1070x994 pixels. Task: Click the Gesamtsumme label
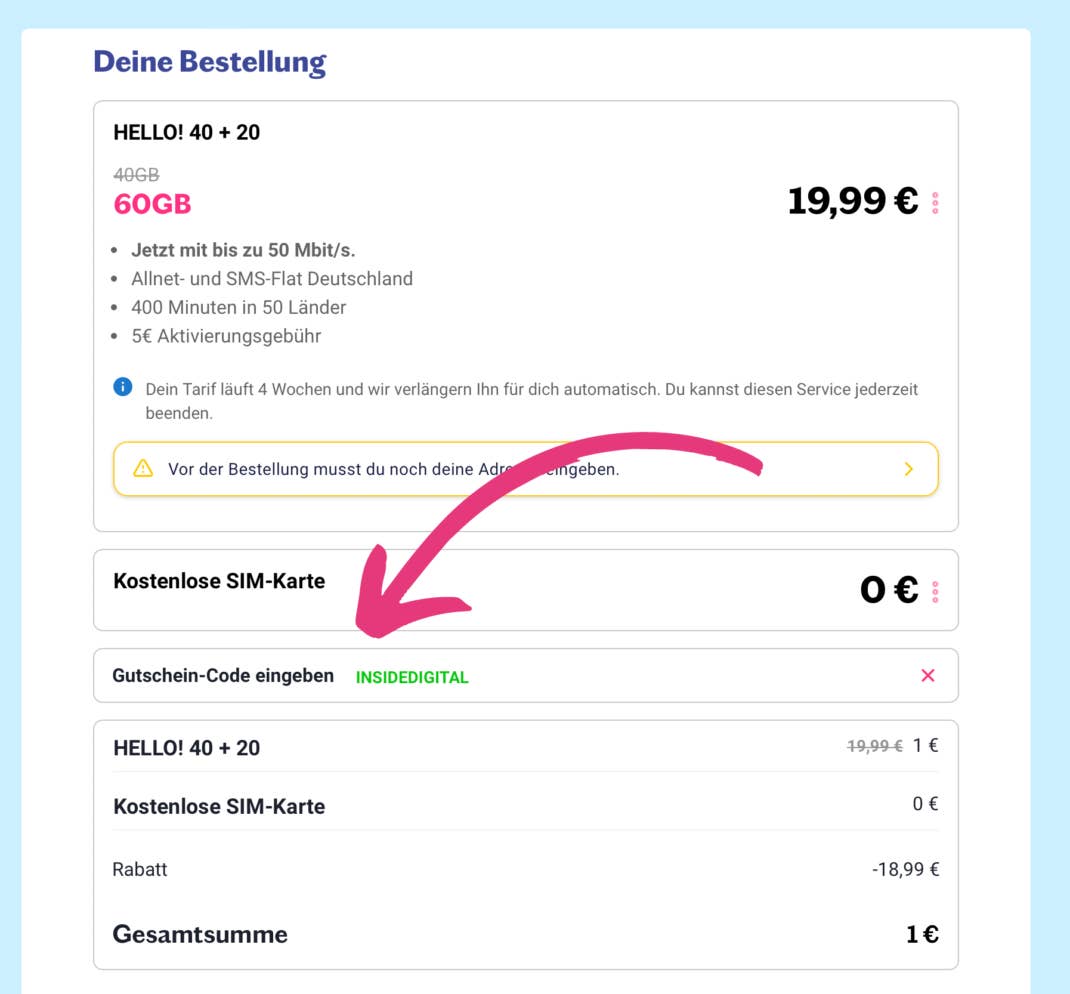coord(200,935)
